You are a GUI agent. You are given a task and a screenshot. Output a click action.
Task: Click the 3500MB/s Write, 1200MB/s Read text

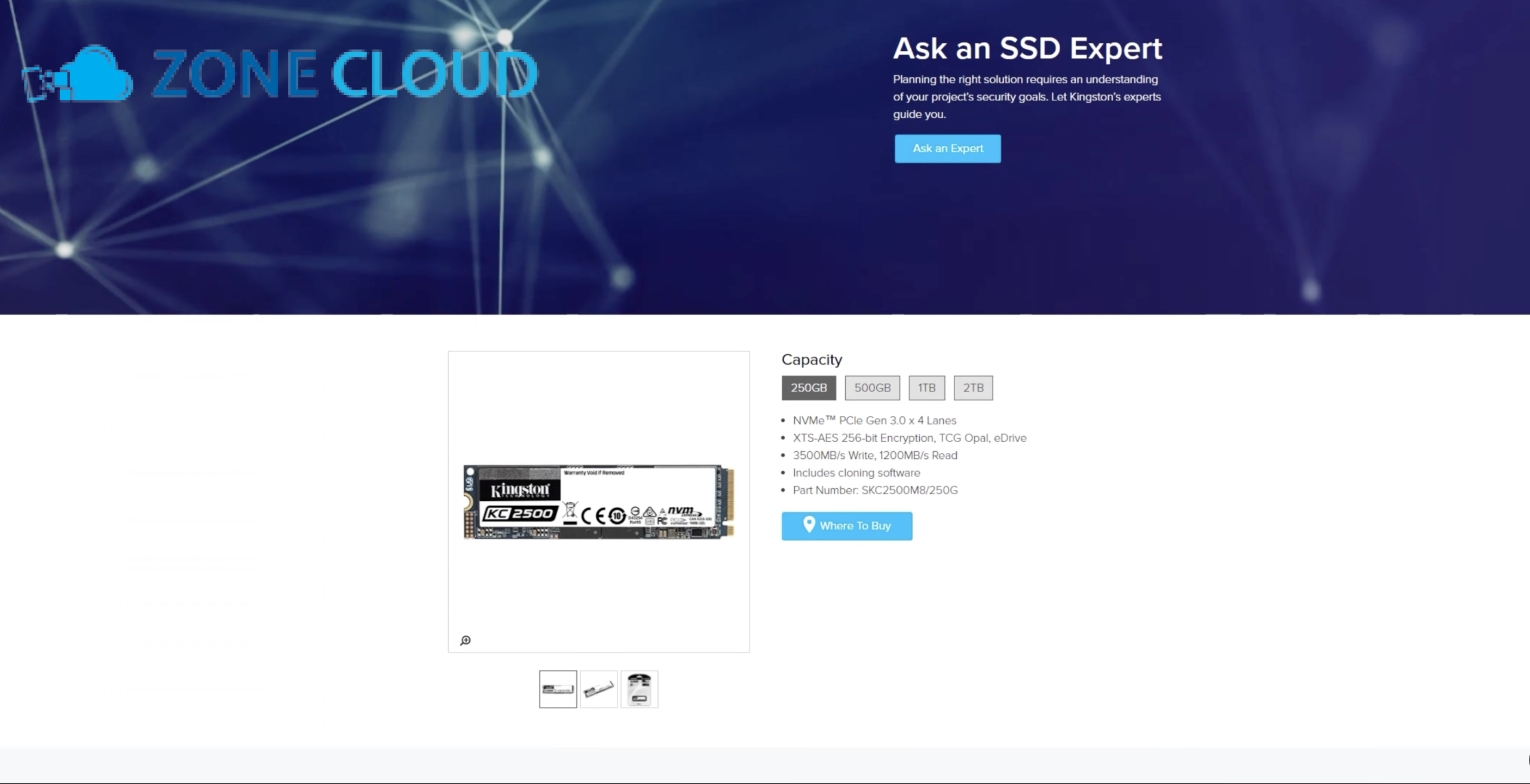pyautogui.click(x=875, y=455)
